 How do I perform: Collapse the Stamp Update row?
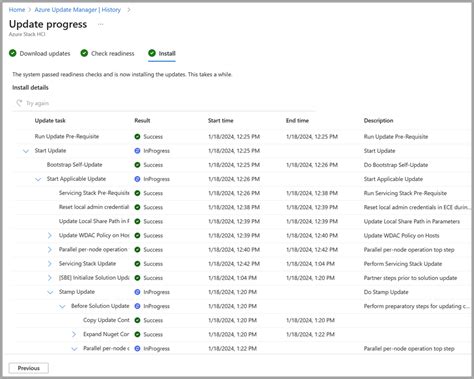pyautogui.click(x=50, y=292)
